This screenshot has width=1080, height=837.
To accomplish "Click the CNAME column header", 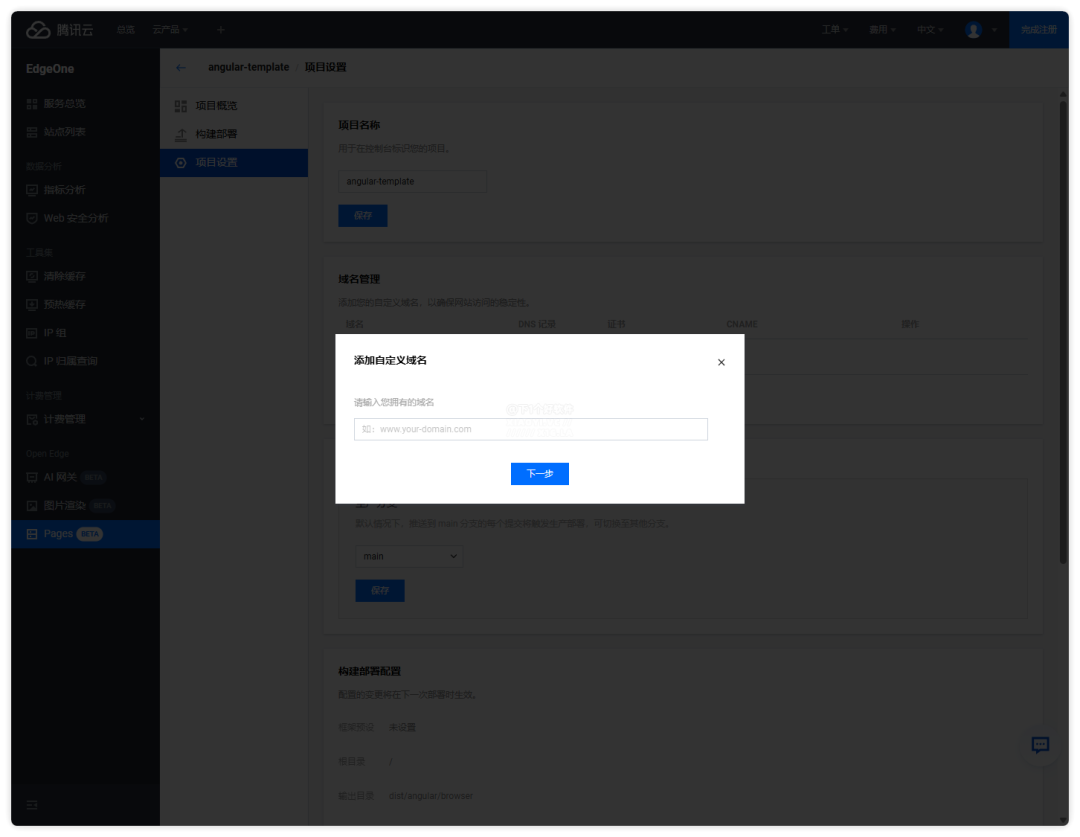I will pos(741,324).
